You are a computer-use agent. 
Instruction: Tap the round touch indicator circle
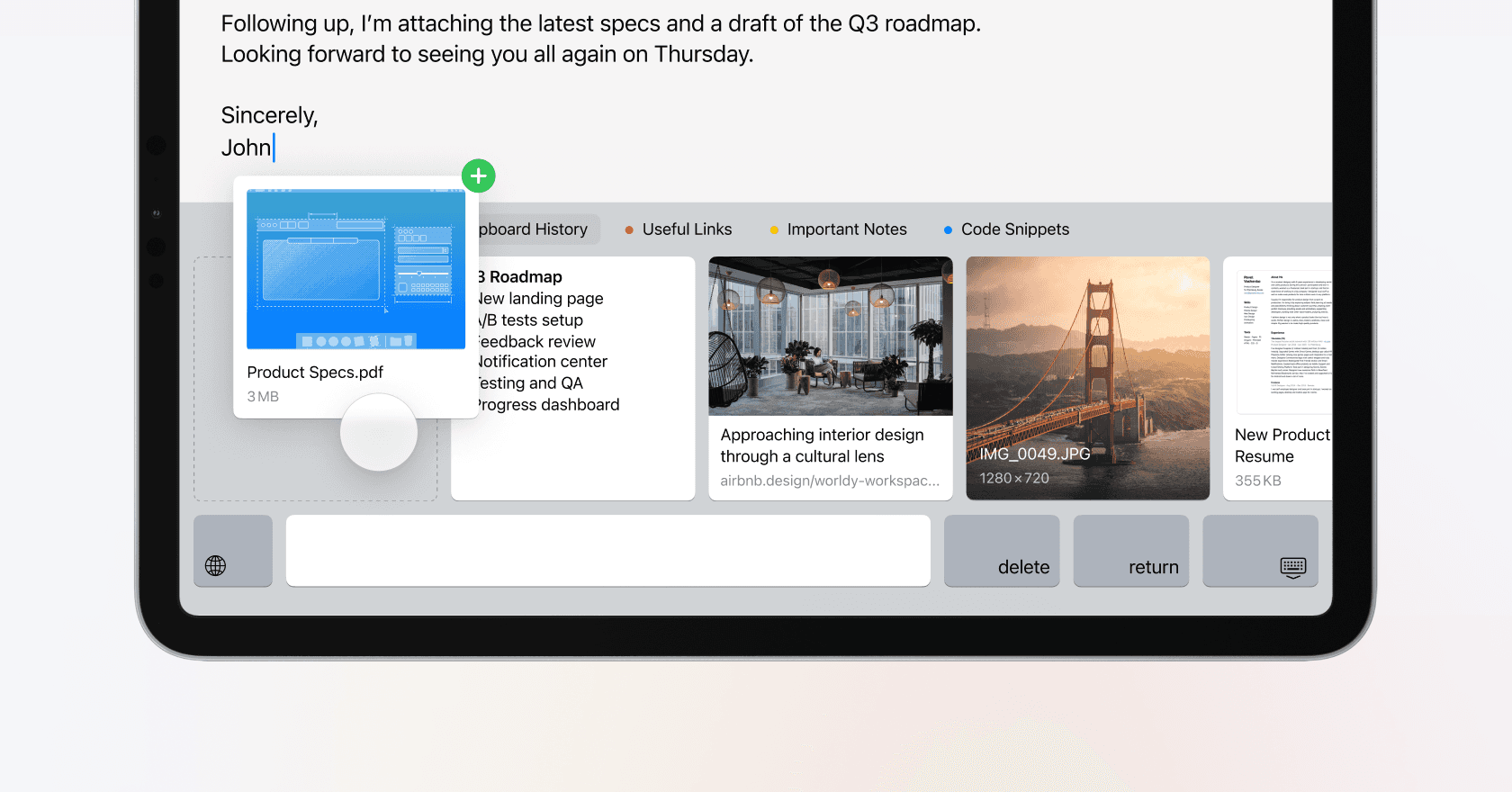click(378, 432)
